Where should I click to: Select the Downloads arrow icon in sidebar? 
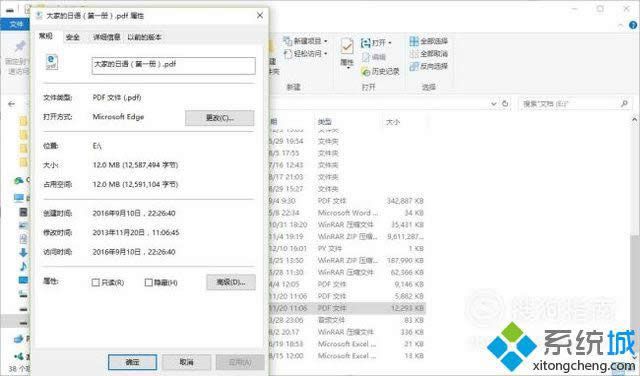click(23, 252)
